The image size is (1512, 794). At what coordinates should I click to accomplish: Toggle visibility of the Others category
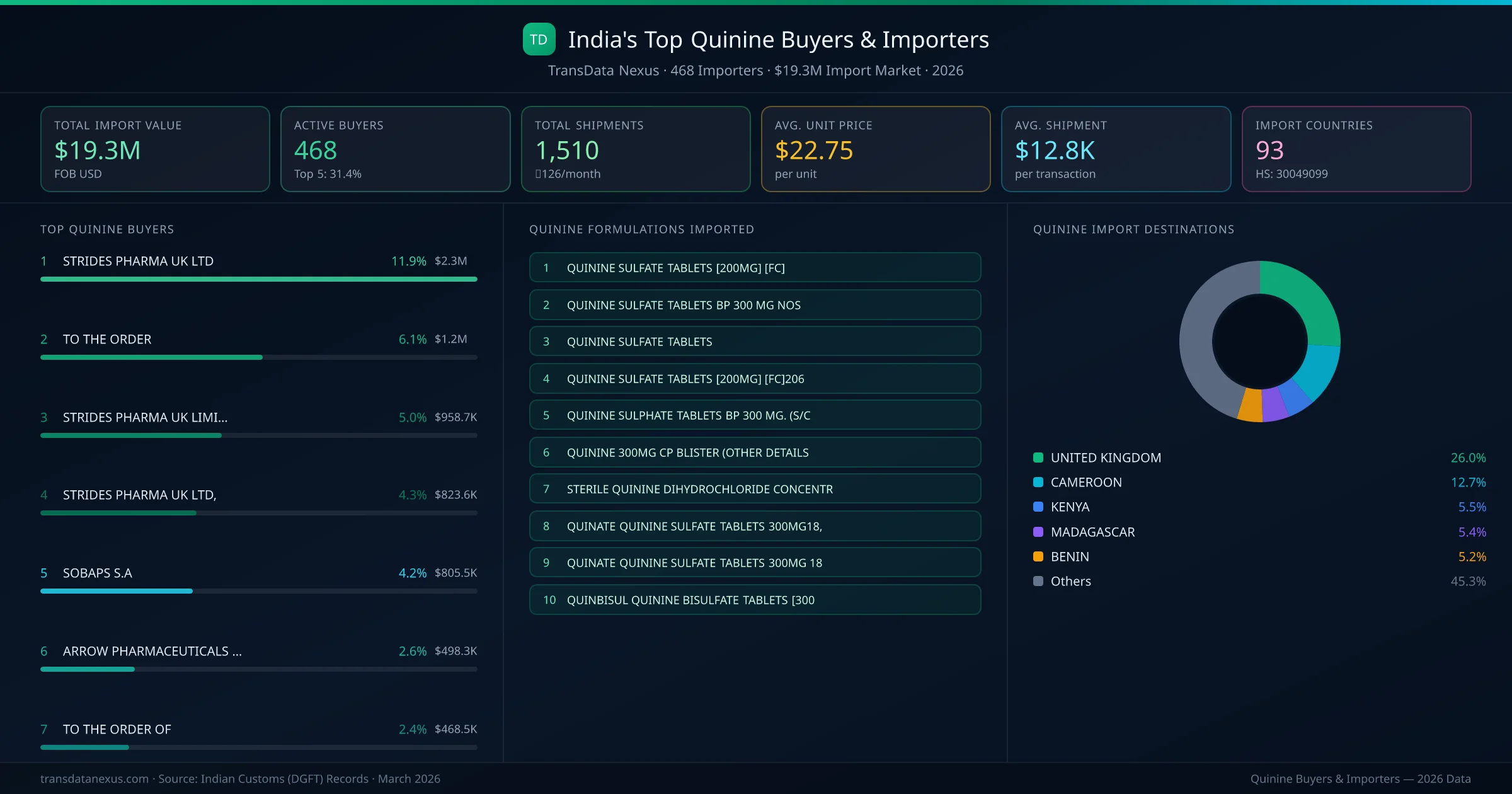(x=1071, y=581)
